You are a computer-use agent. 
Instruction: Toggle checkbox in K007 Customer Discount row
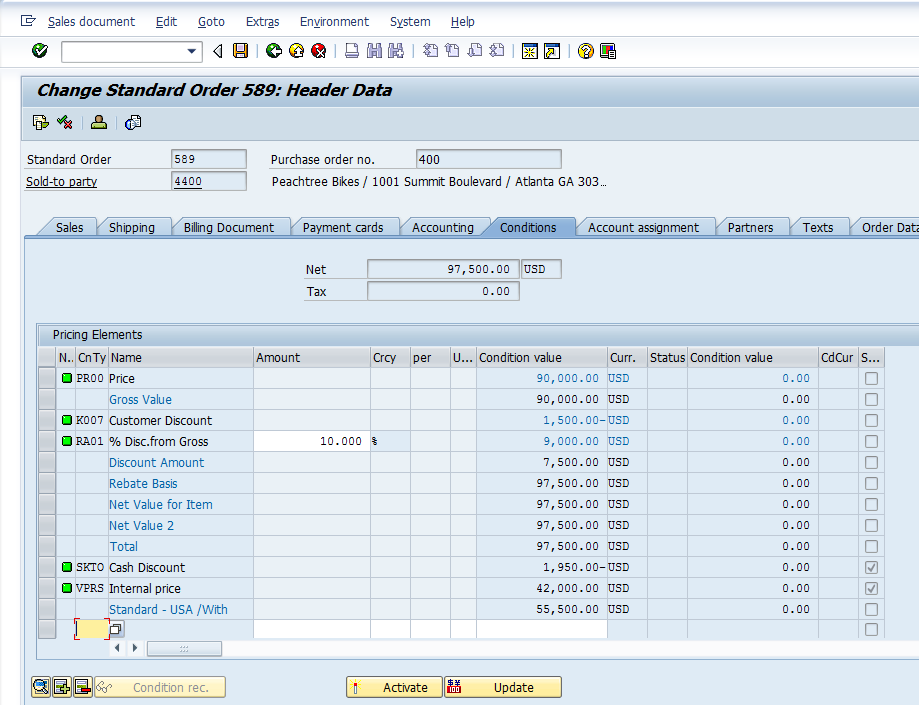click(x=872, y=421)
